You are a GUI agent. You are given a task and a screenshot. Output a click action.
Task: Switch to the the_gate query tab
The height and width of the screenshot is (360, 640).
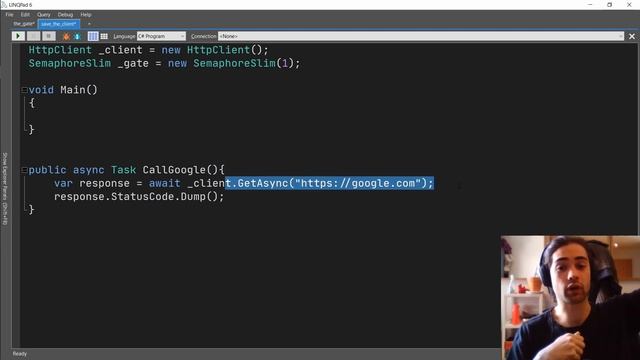click(x=24, y=24)
